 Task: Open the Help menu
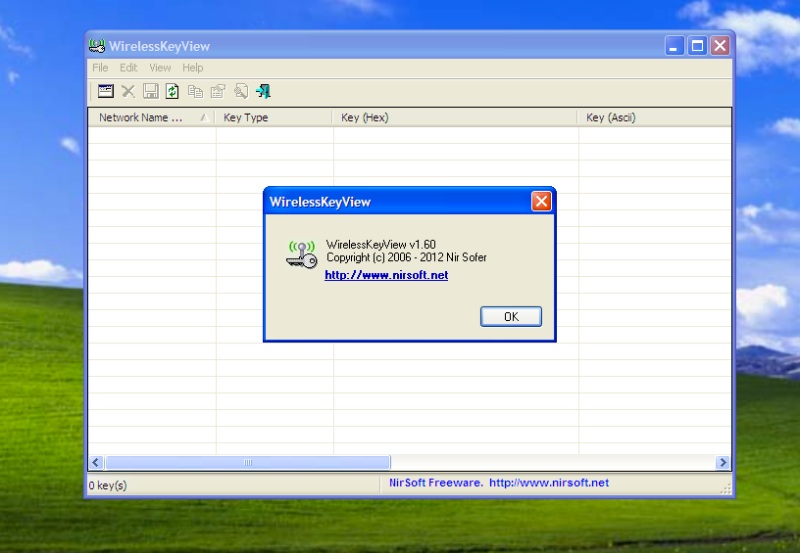pyautogui.click(x=193, y=68)
